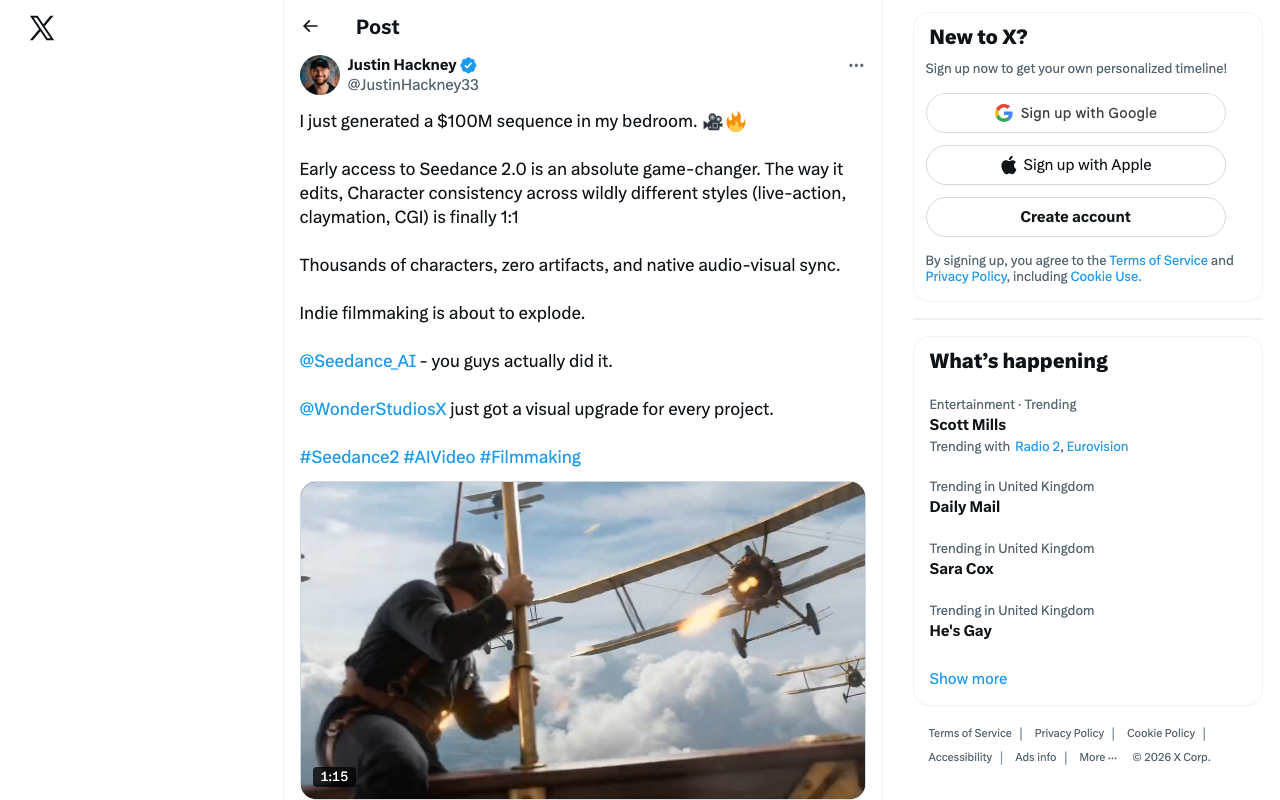This screenshot has width=1280, height=800.
Task: Open the Eurovision trending link
Action: tap(1097, 447)
